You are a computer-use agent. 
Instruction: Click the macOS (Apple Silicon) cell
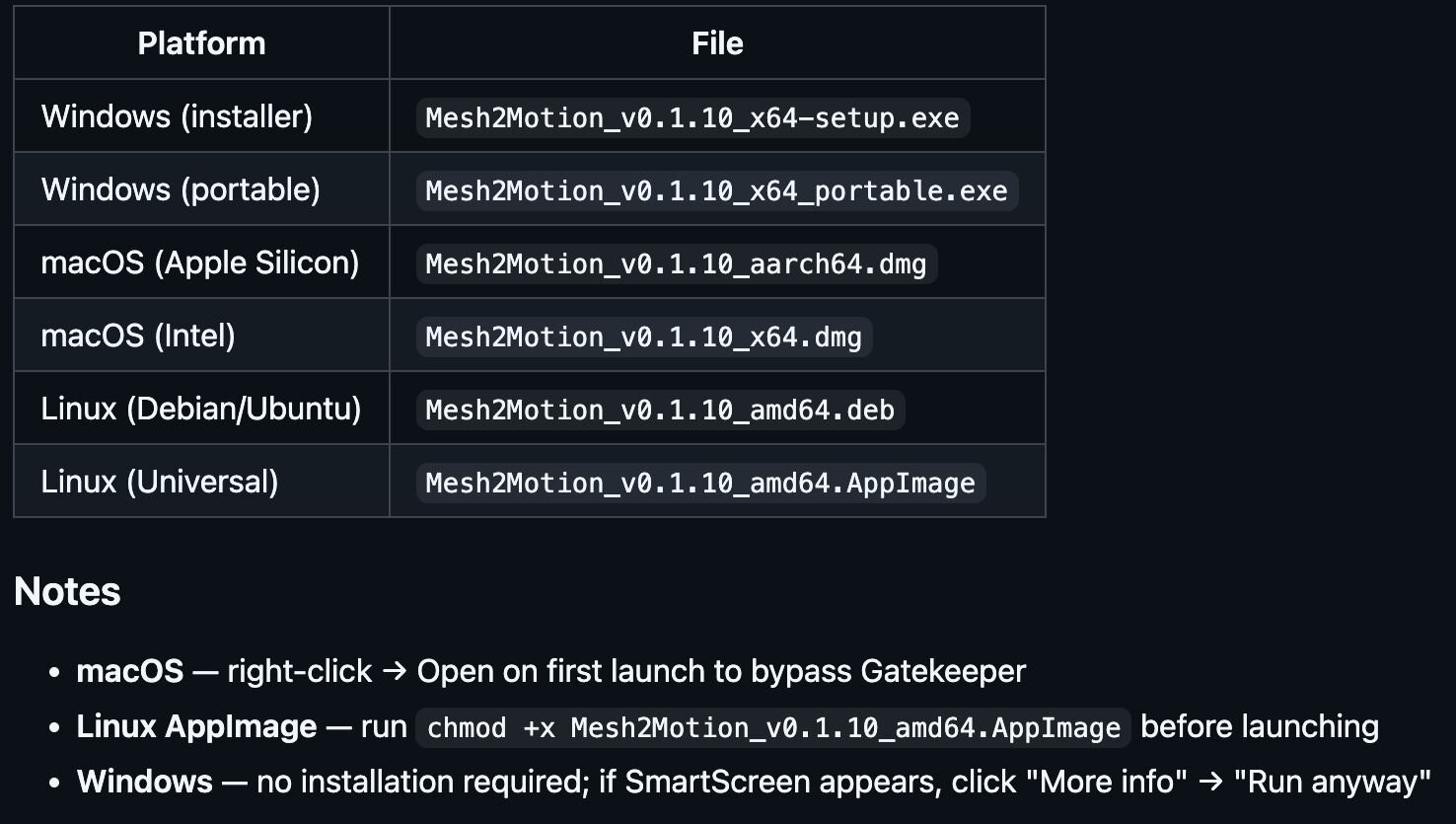coord(200,262)
